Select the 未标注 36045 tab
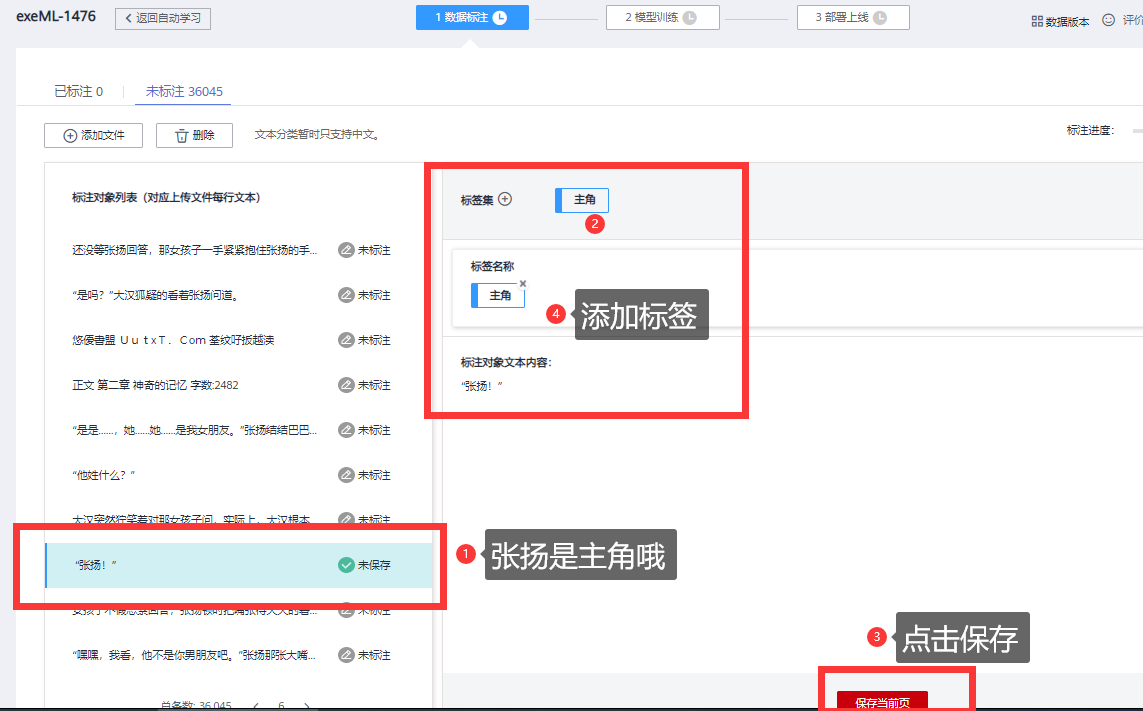Screen dimensions: 1143x711 (184, 91)
